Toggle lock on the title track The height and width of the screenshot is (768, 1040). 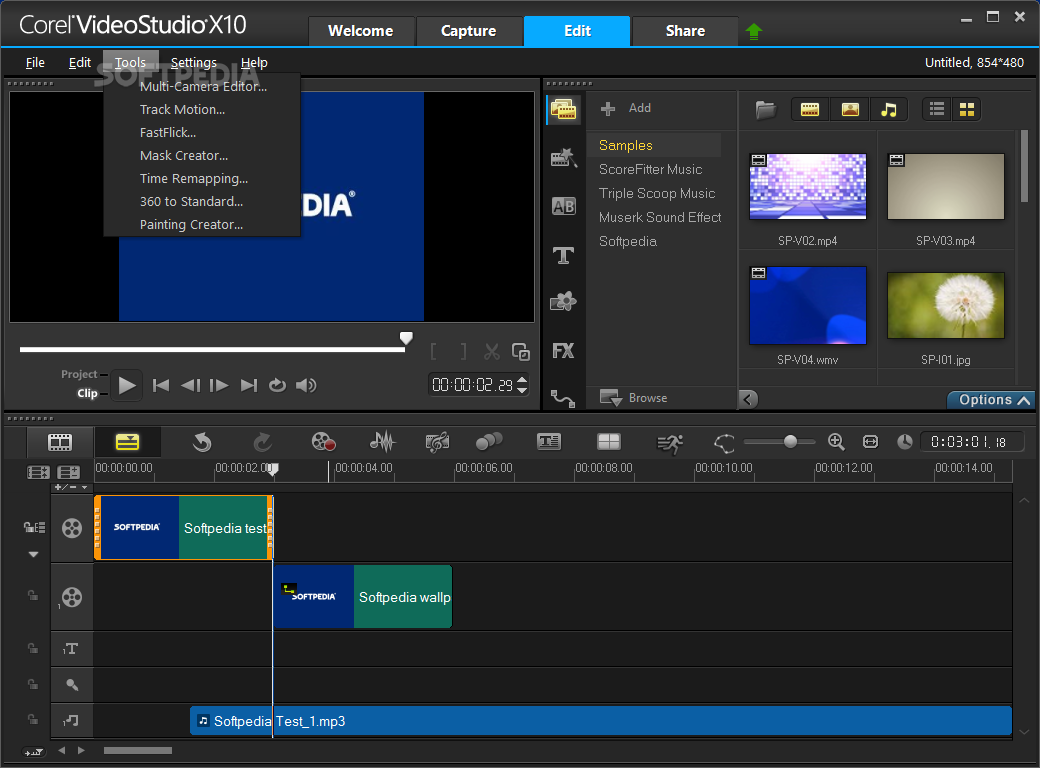(32, 648)
